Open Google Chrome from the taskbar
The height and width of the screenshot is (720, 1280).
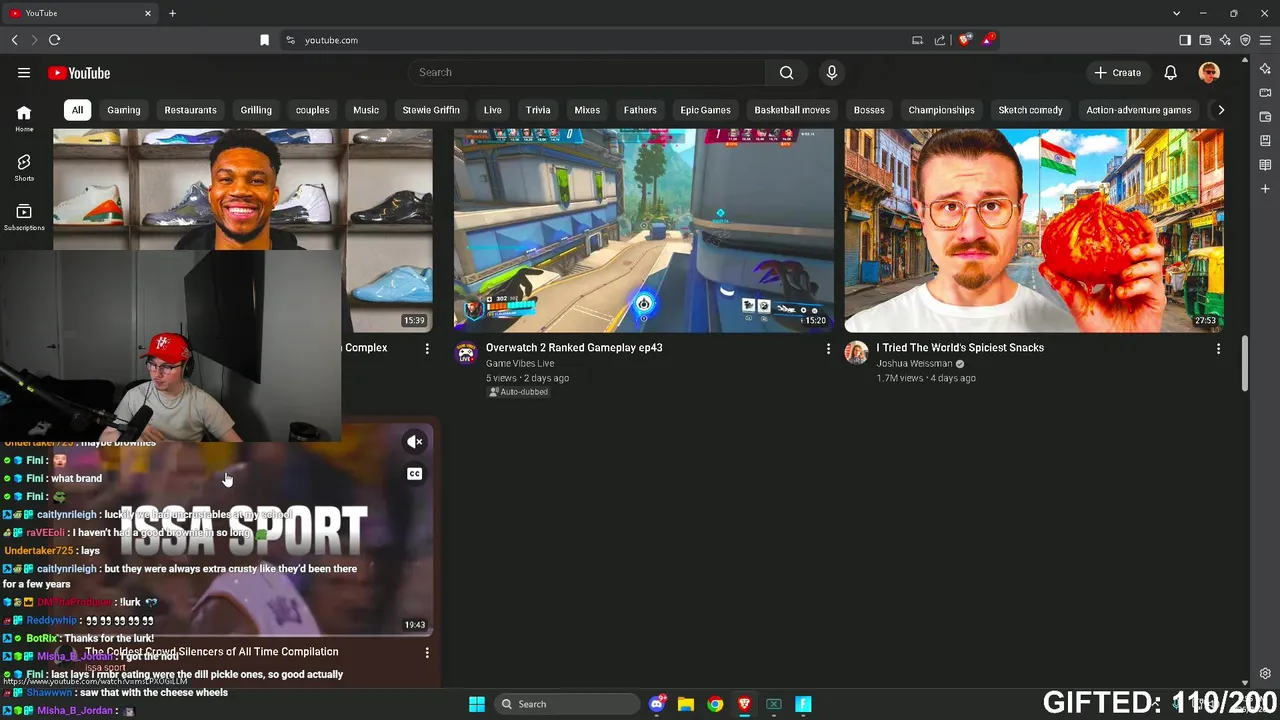[x=715, y=704]
